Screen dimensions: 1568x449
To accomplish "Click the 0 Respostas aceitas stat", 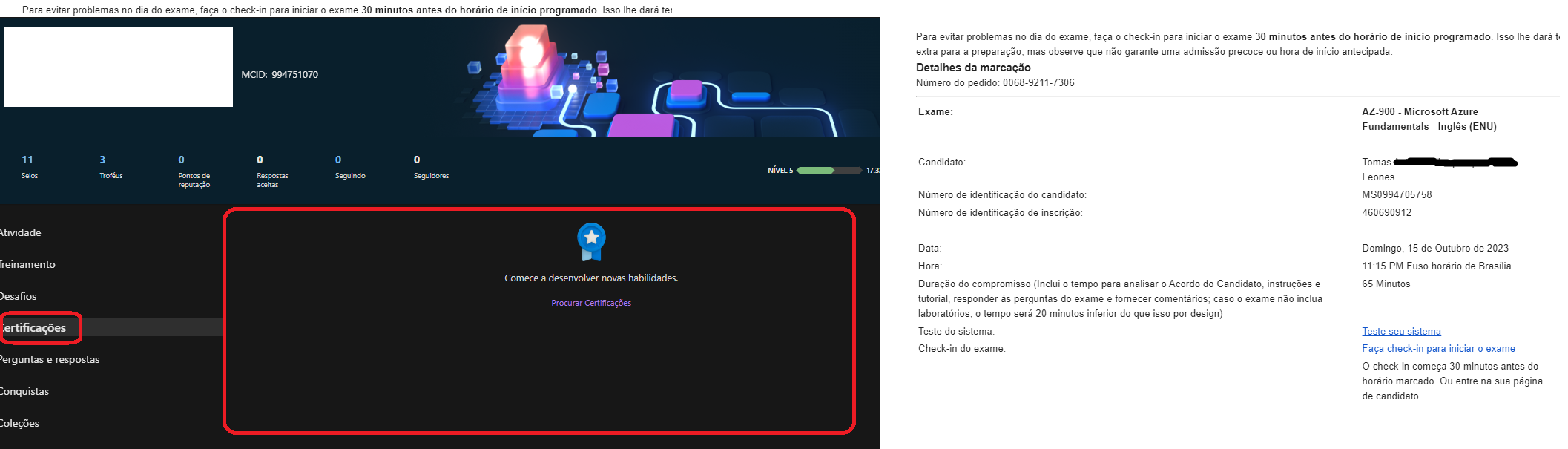I will tap(272, 171).
